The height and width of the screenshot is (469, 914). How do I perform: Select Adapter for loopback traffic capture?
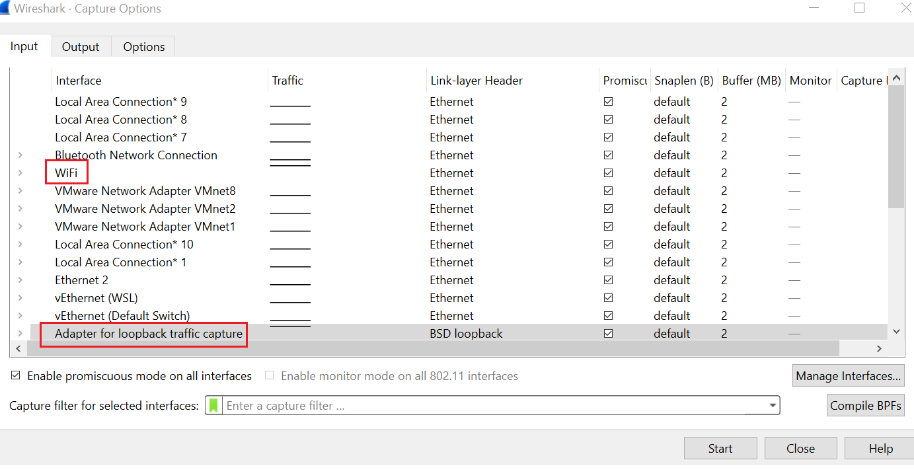click(x=149, y=334)
